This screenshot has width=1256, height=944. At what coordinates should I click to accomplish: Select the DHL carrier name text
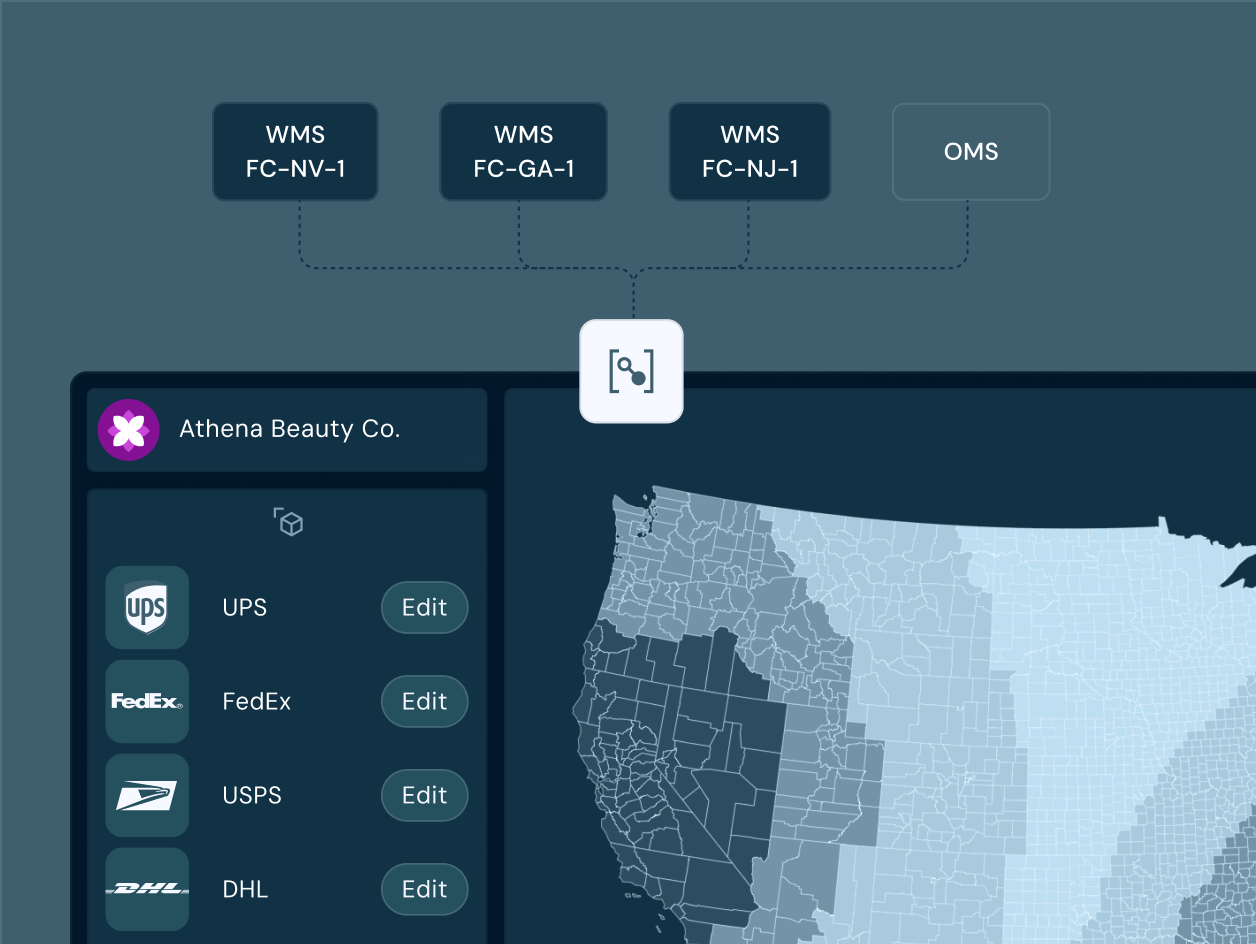coord(245,889)
